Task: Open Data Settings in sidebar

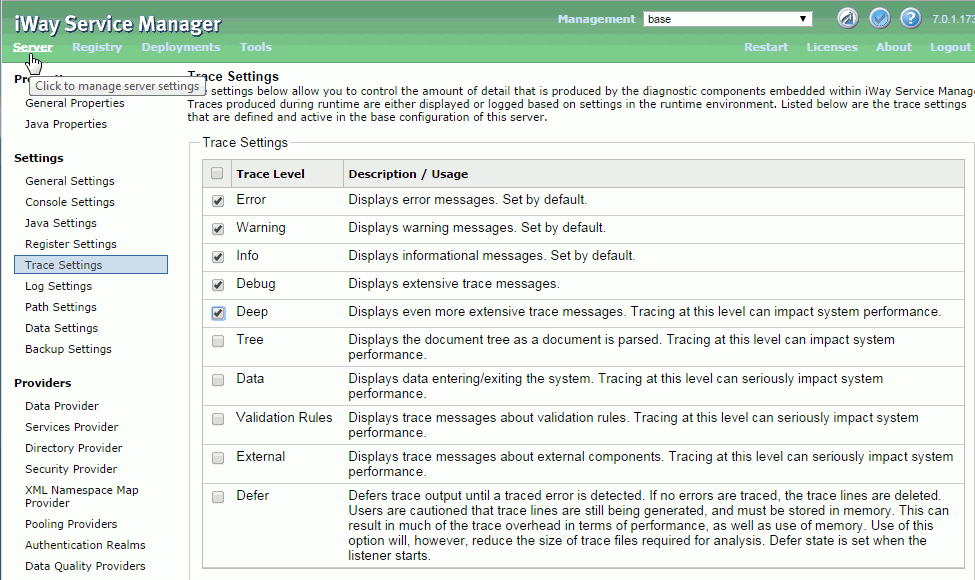Action: point(62,328)
